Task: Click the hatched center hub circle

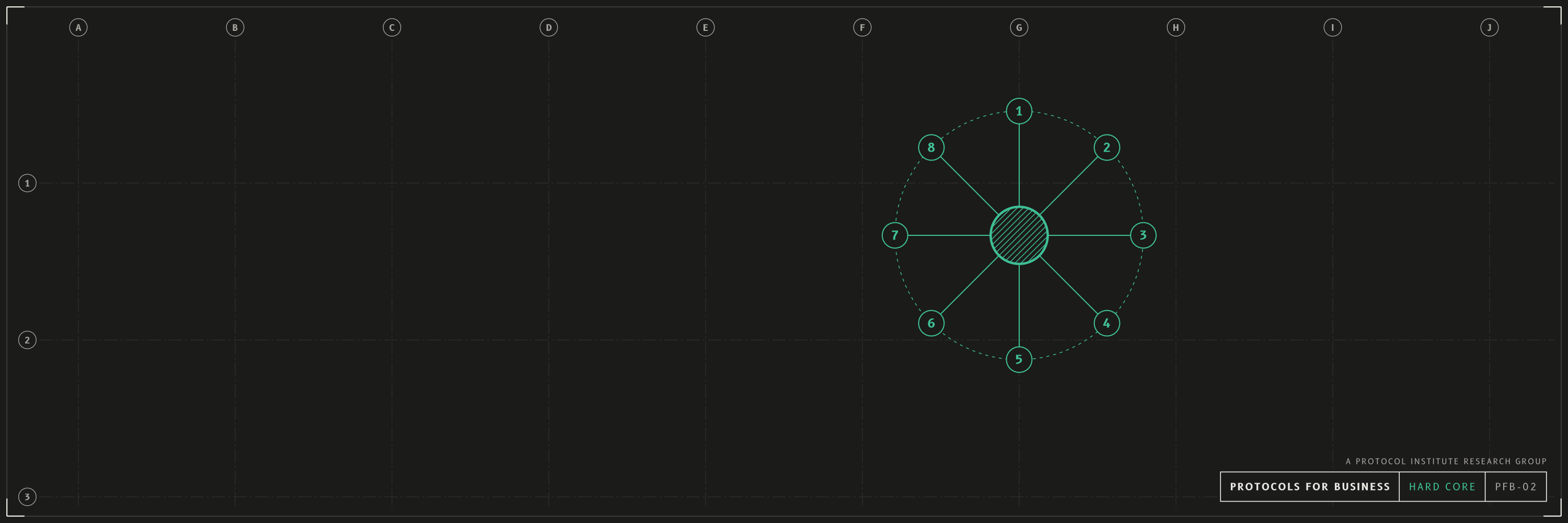Action: (1019, 235)
